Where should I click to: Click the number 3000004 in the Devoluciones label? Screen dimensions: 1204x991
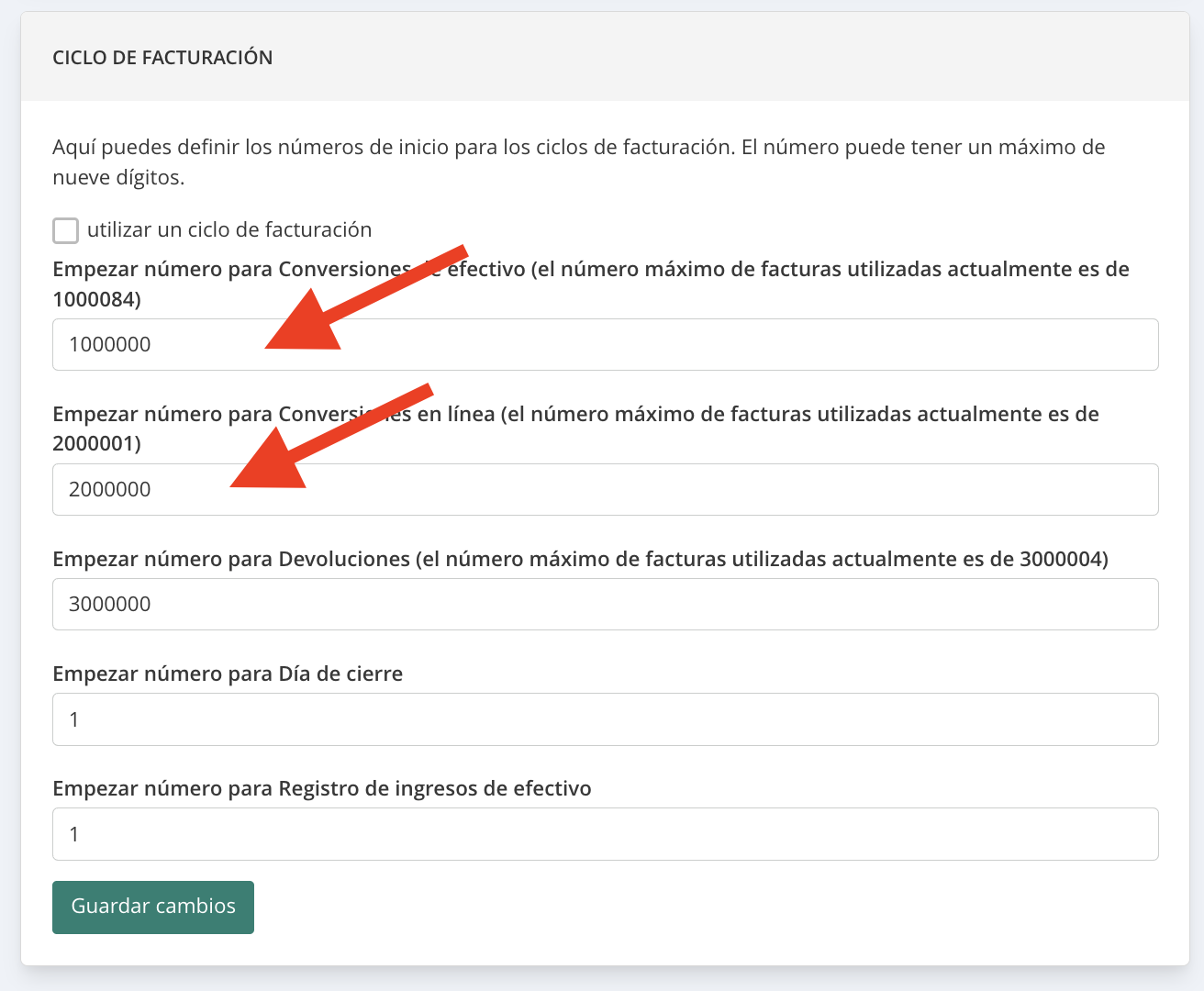1060,560
